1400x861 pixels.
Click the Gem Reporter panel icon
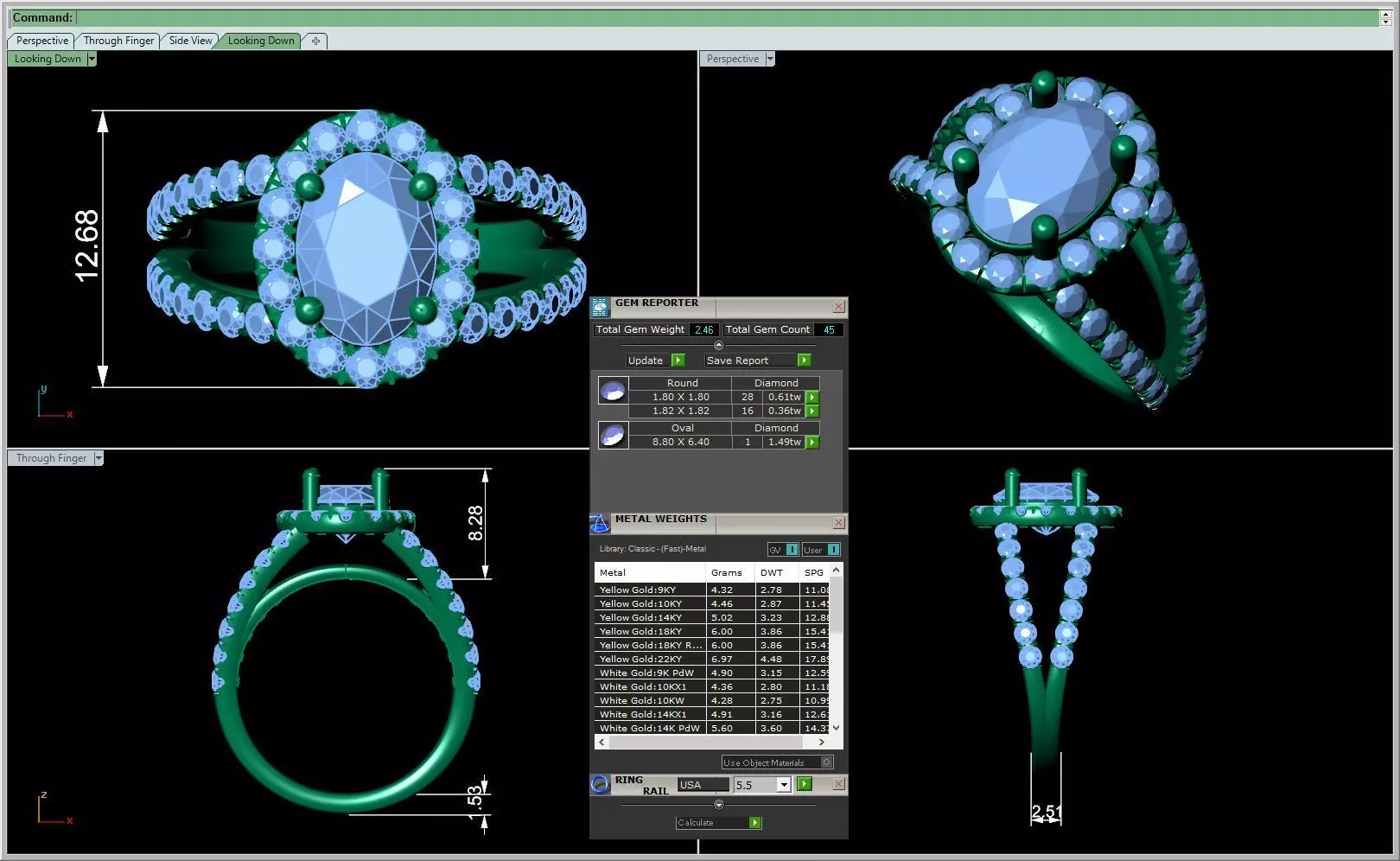(600, 307)
